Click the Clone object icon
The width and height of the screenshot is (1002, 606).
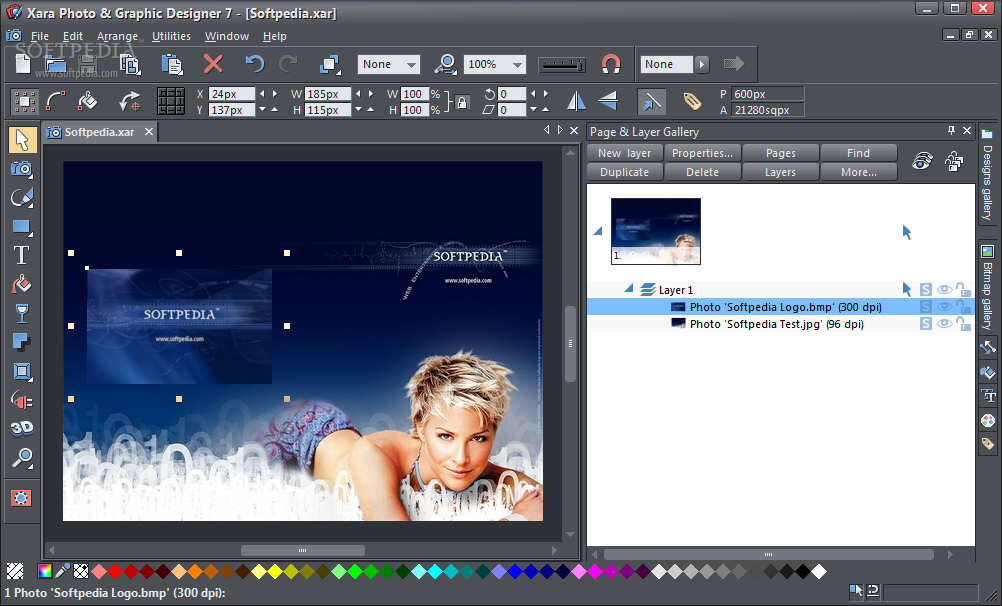330,64
